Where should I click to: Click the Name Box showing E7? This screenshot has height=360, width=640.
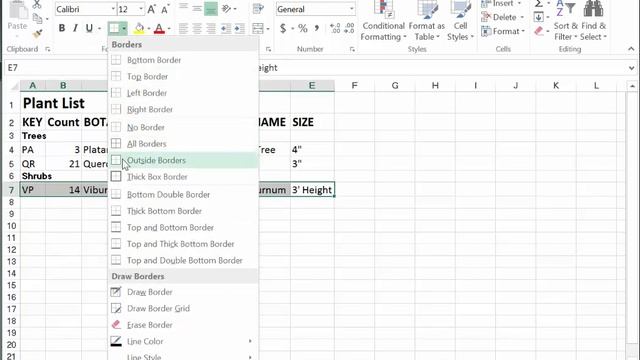(x=55, y=68)
